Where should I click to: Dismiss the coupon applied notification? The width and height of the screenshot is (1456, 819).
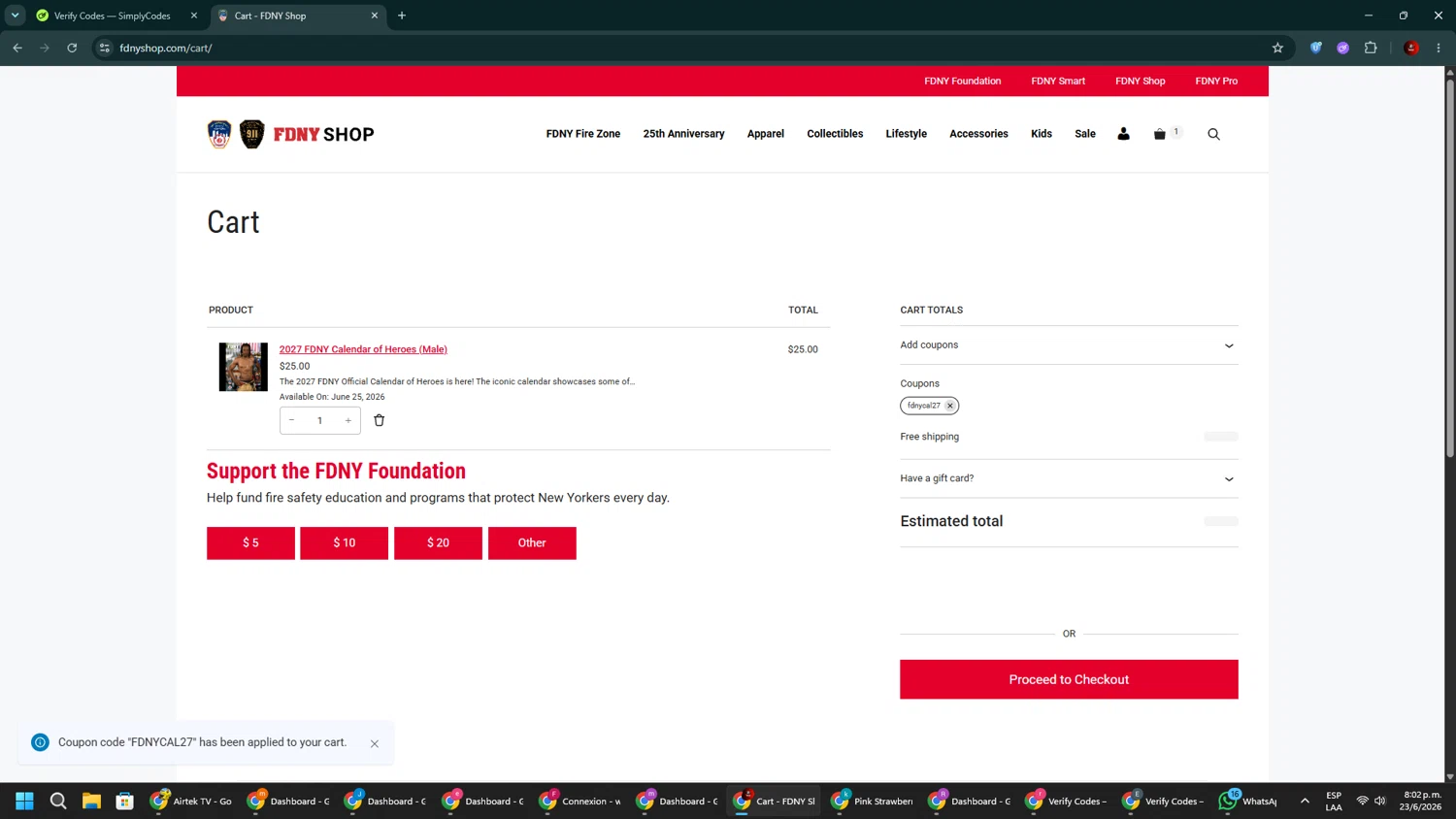pos(375,743)
